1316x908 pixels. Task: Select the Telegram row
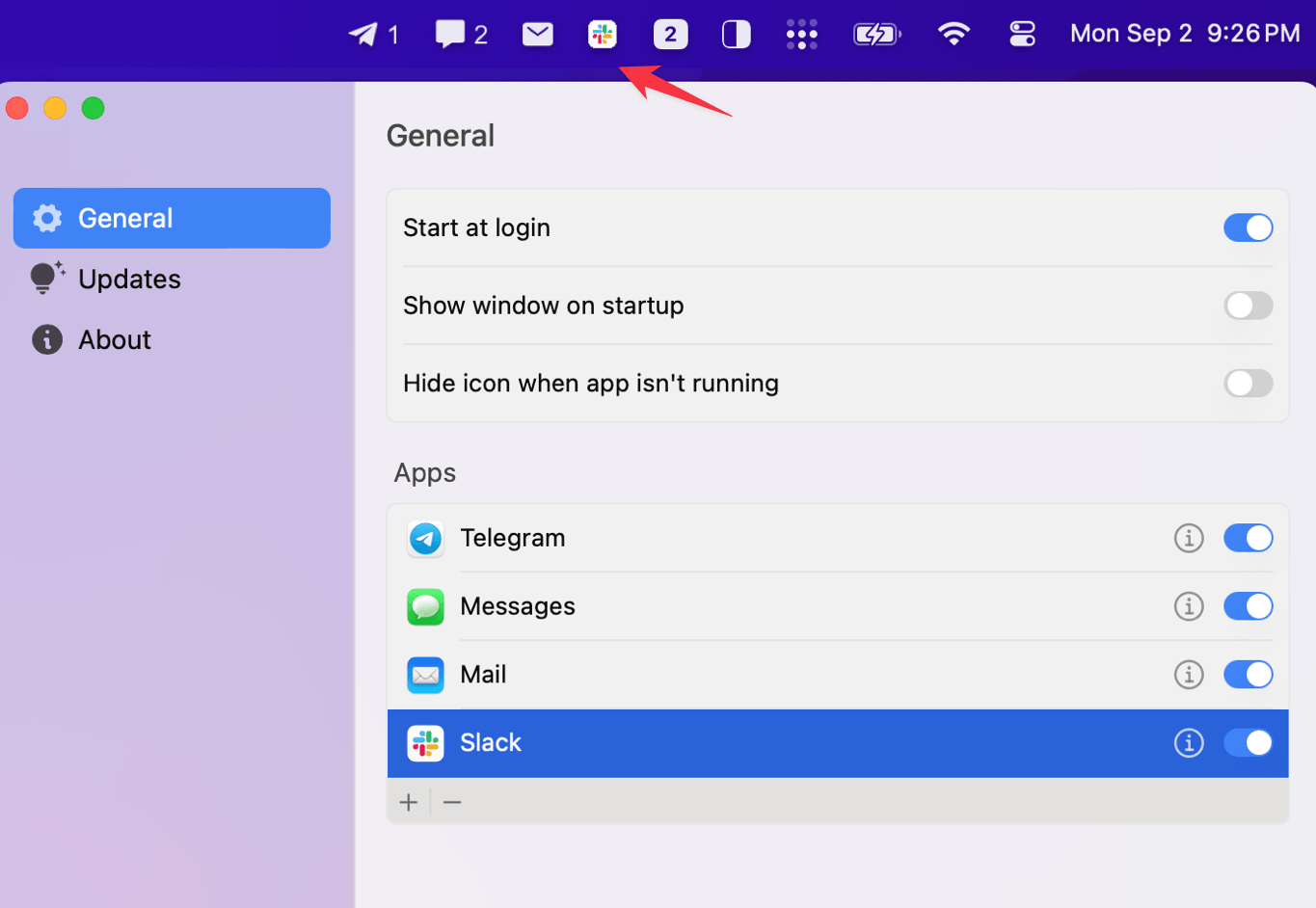point(838,538)
